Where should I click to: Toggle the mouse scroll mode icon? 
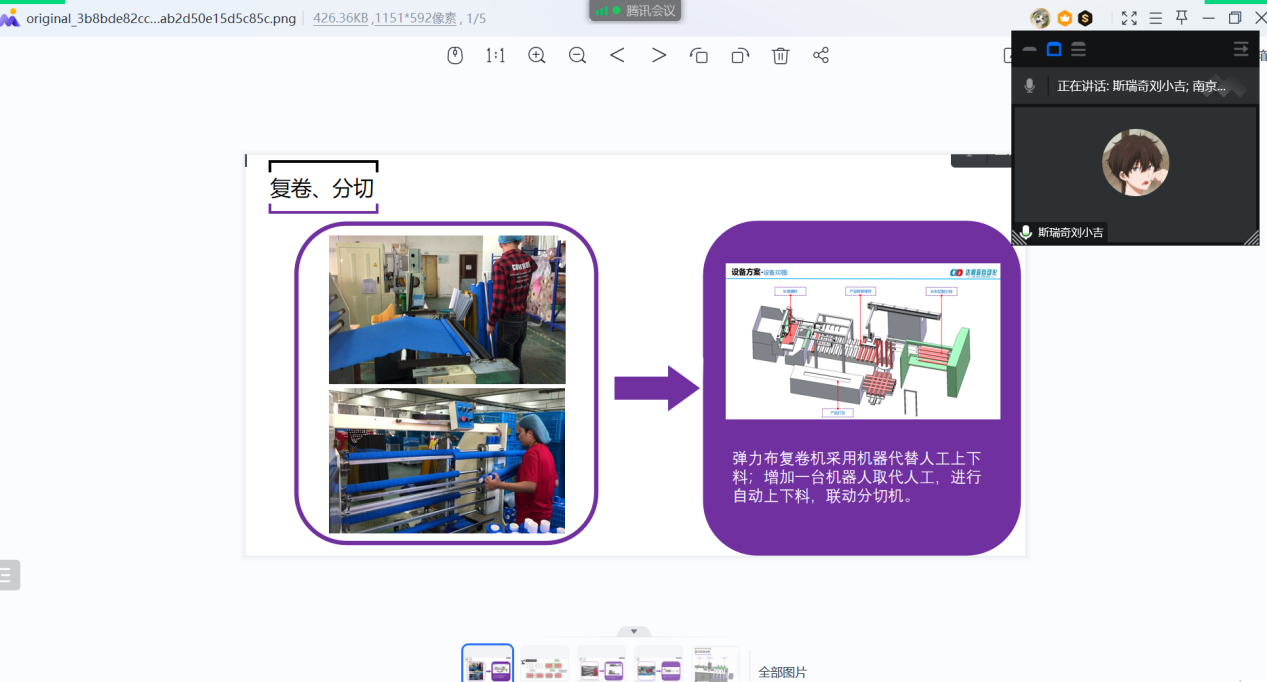pyautogui.click(x=455, y=56)
